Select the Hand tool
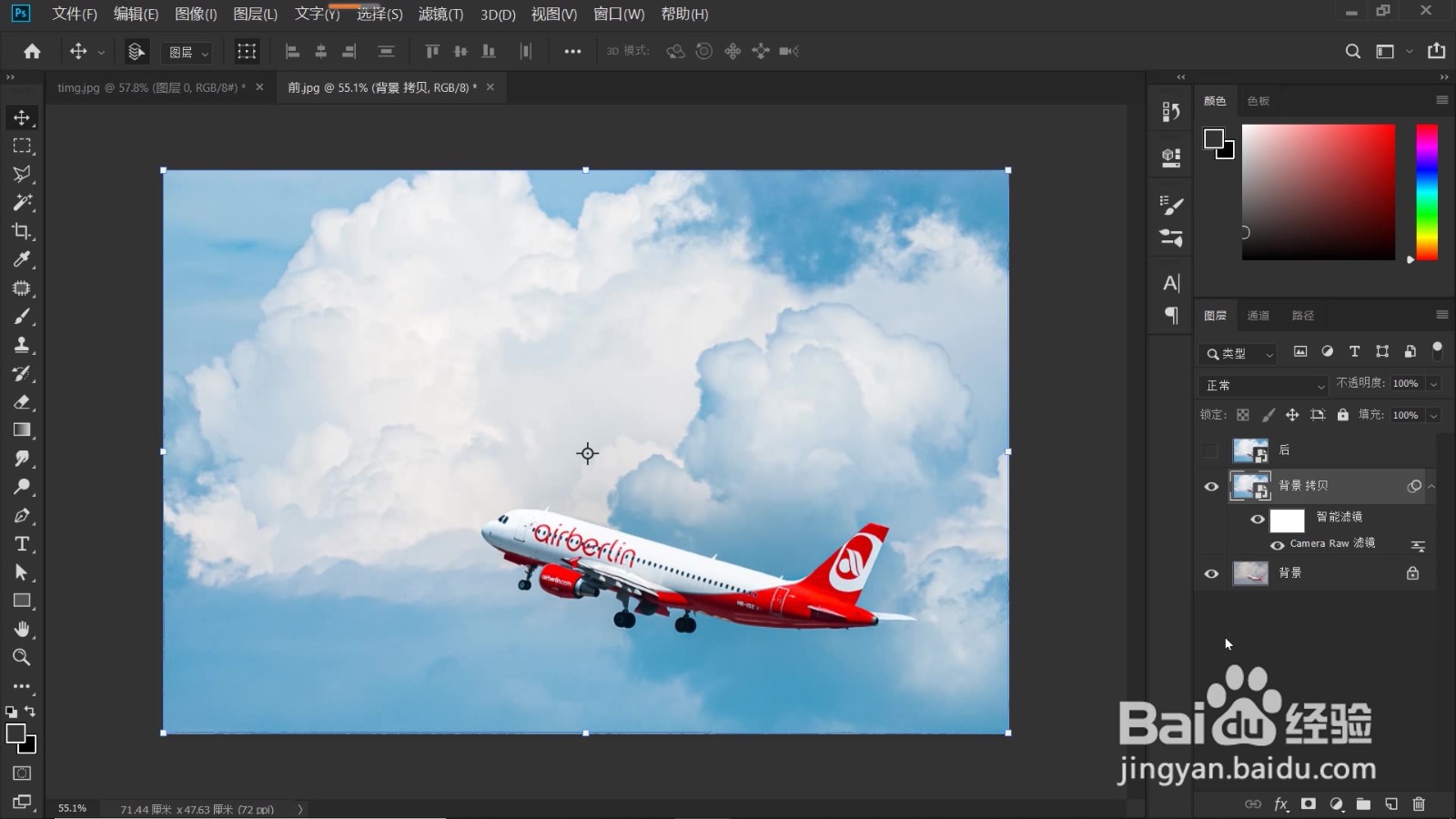The image size is (1456, 819). tap(22, 629)
